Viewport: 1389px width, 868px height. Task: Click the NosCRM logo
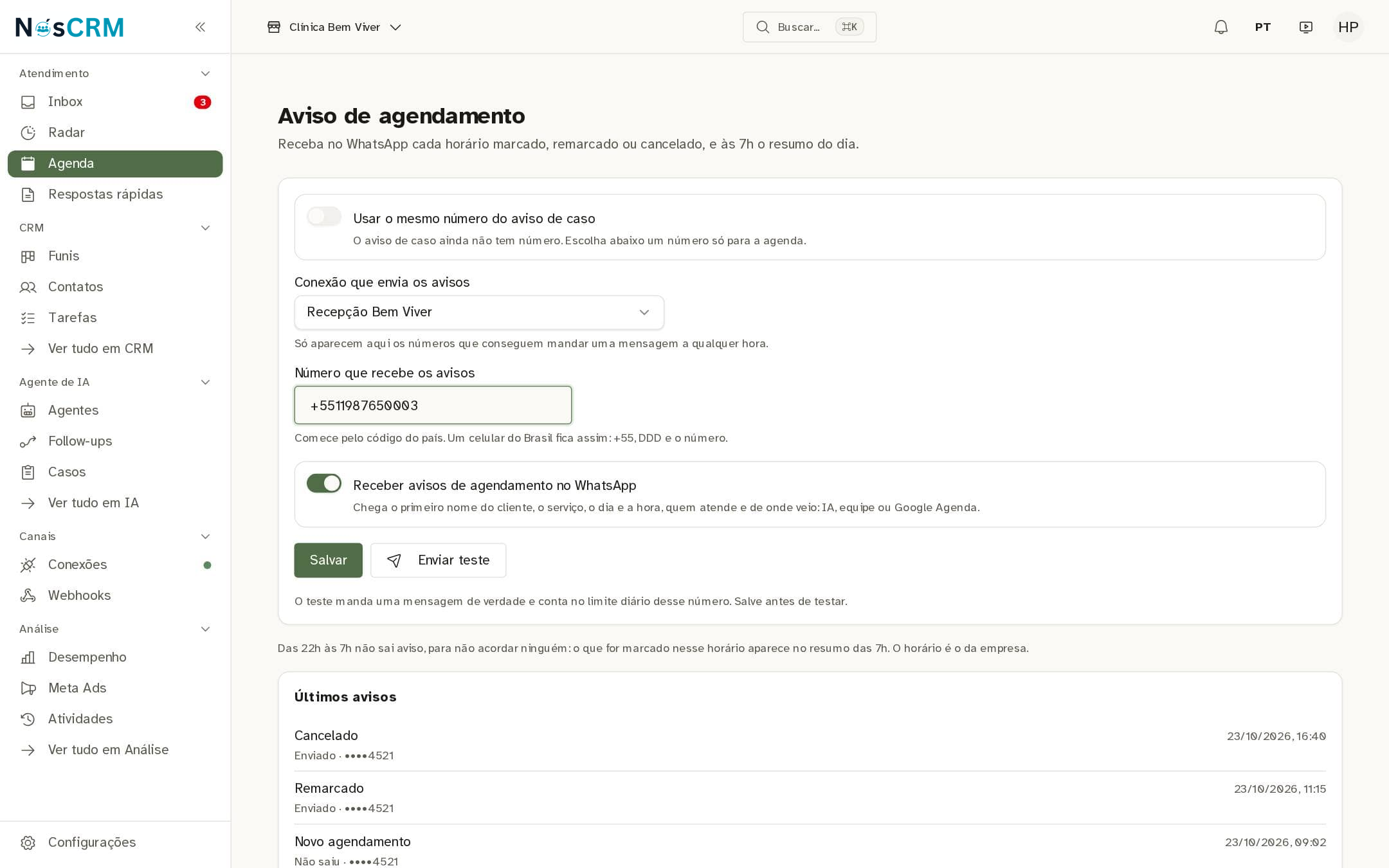[x=69, y=27]
